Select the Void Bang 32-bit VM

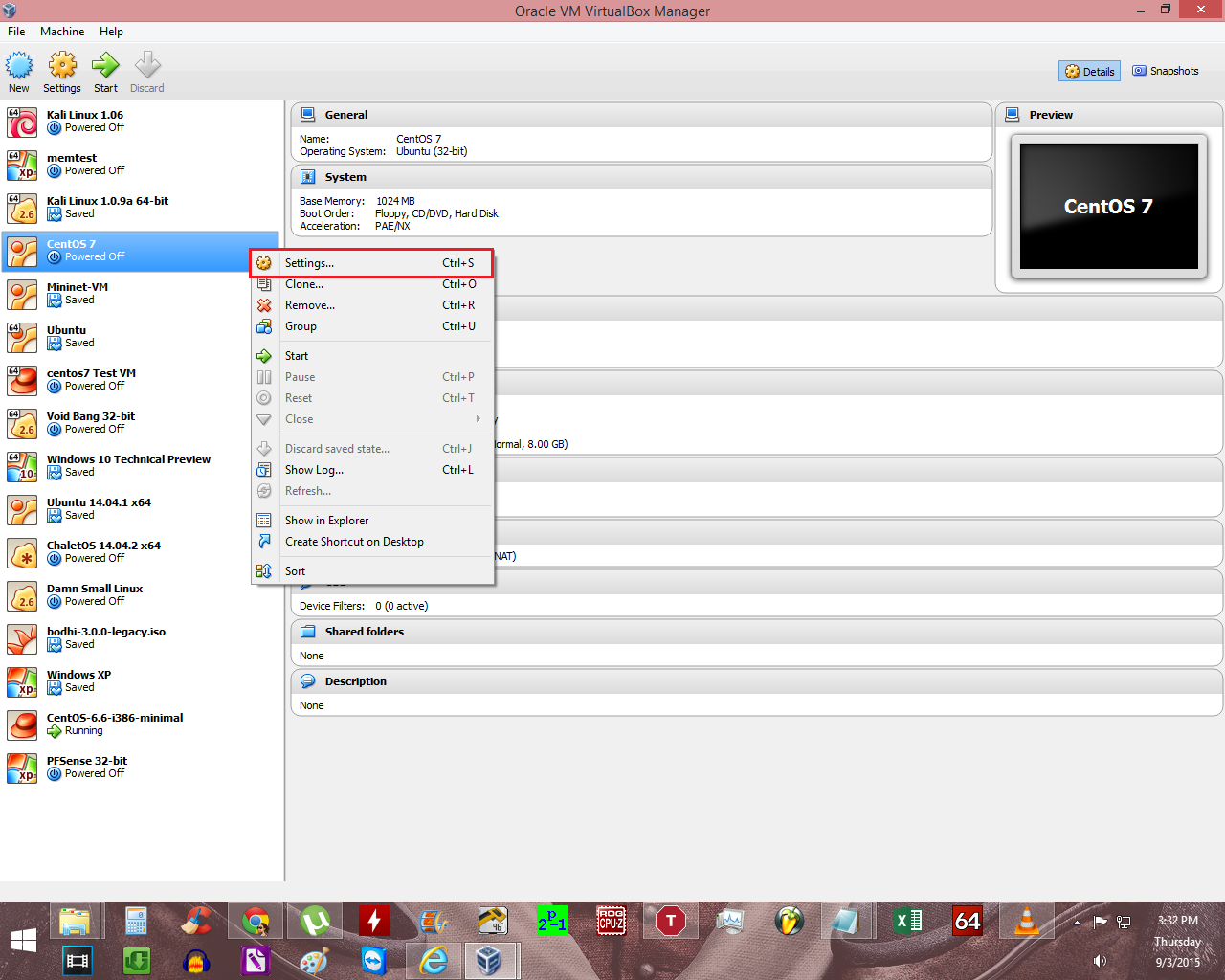[x=142, y=423]
